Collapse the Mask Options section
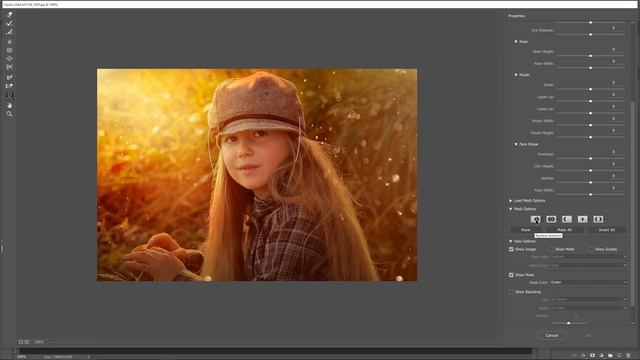Screen dimensions: 640x360 click(511, 209)
